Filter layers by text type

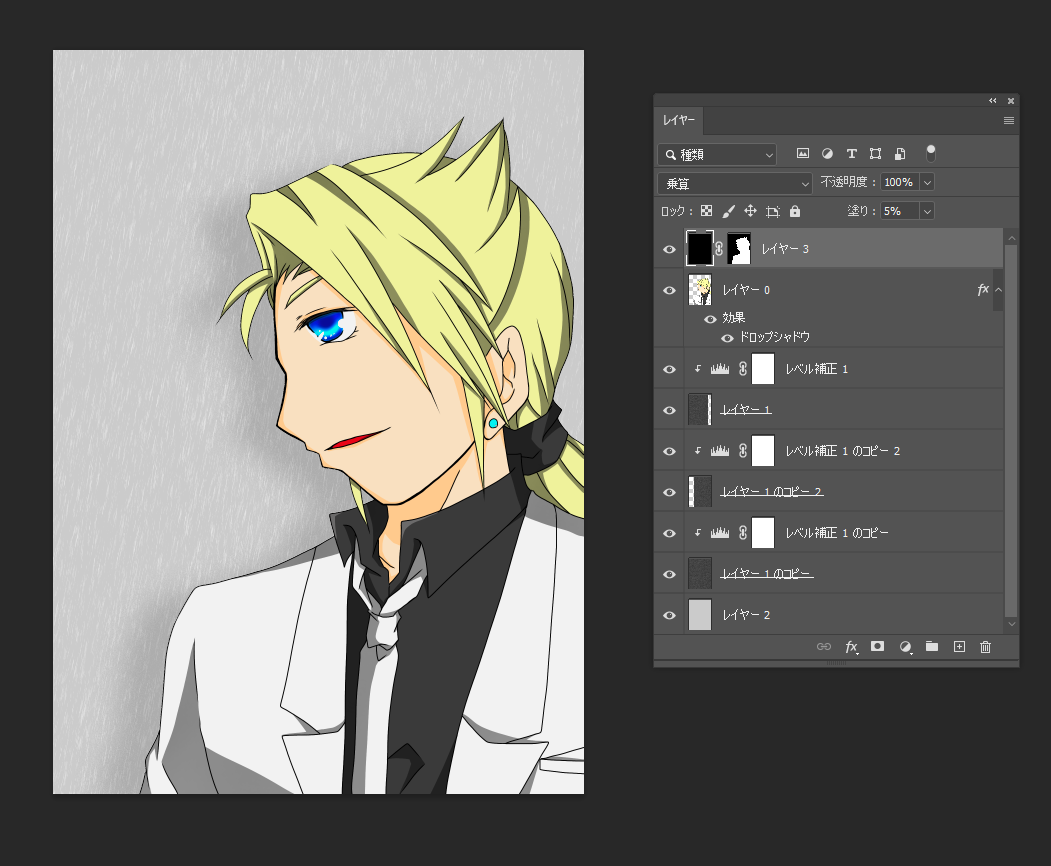click(851, 154)
